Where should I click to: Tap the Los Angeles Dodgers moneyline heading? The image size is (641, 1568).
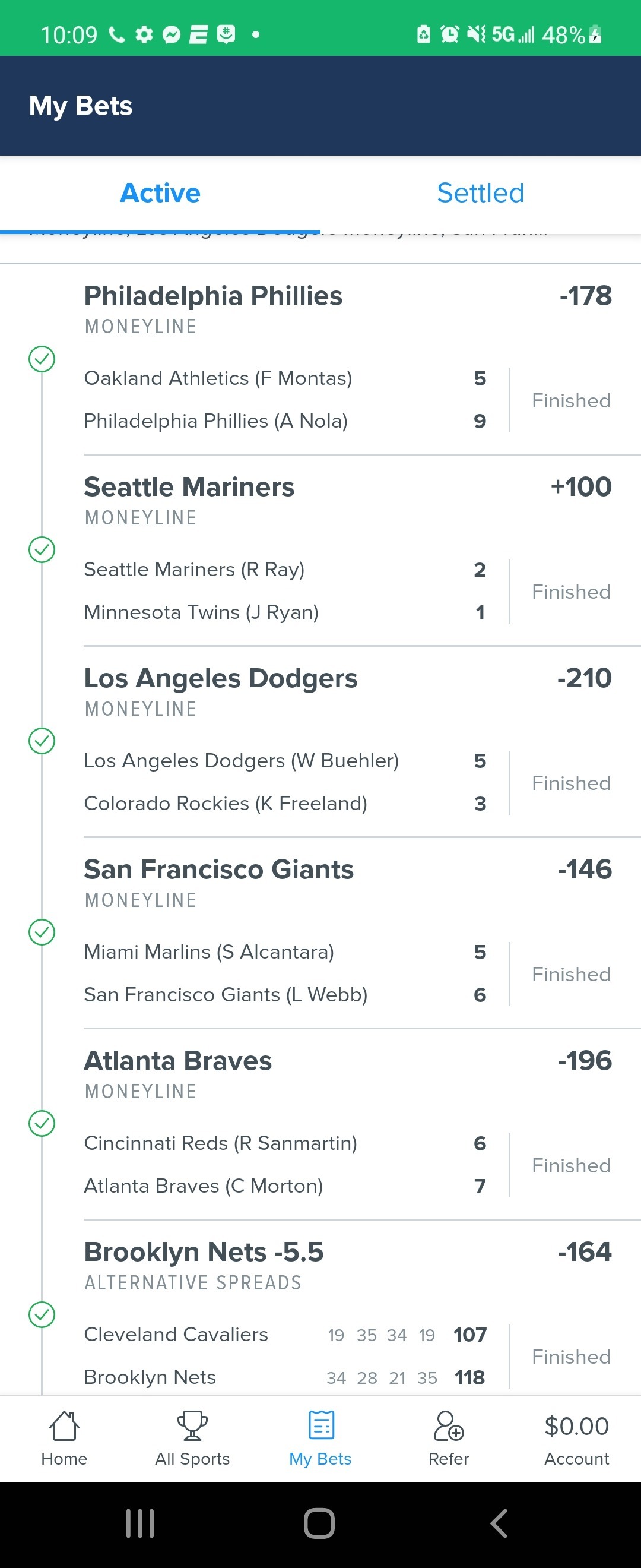coord(220,678)
